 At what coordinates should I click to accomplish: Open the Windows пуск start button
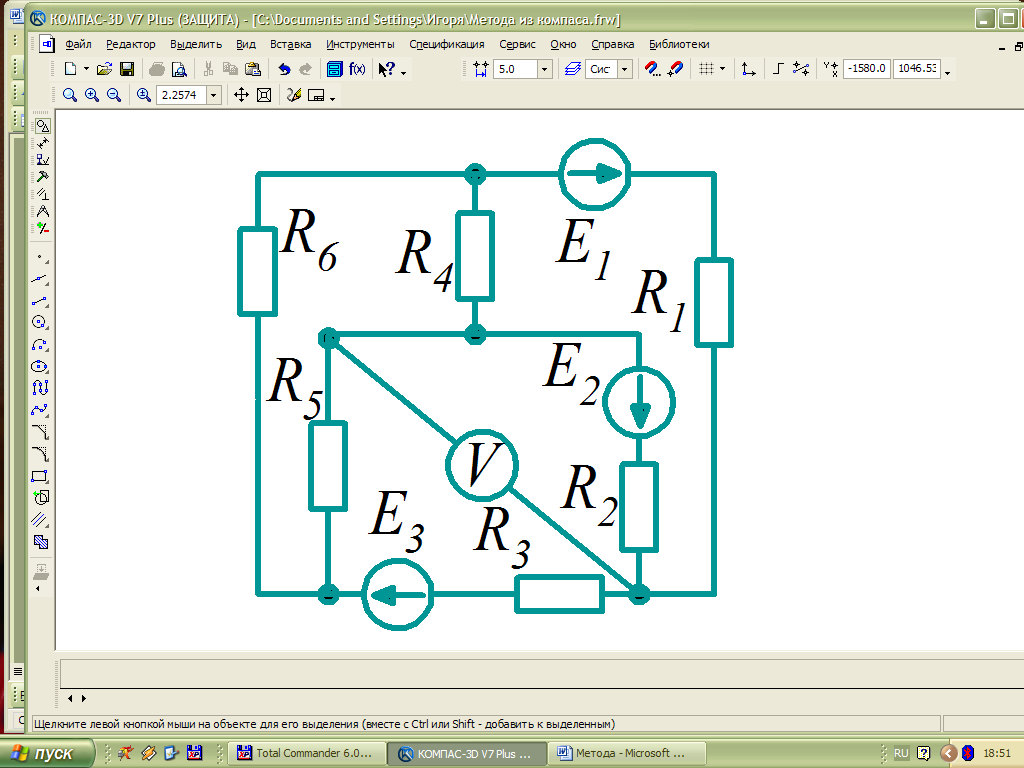[47, 754]
